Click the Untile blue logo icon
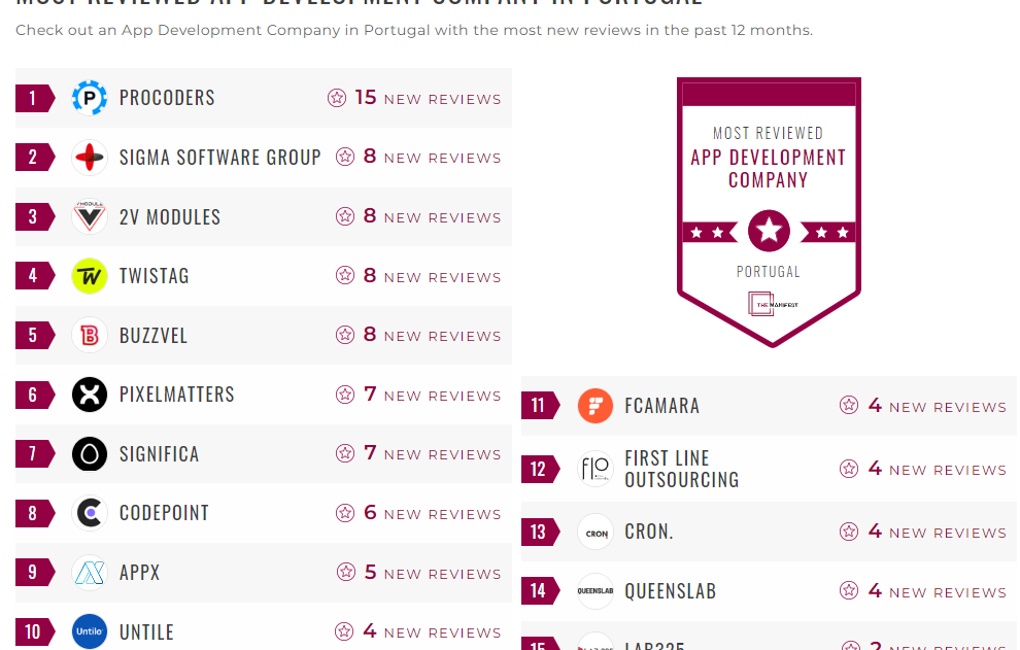Screen dimensions: 1020x650 pyautogui.click(x=90, y=632)
